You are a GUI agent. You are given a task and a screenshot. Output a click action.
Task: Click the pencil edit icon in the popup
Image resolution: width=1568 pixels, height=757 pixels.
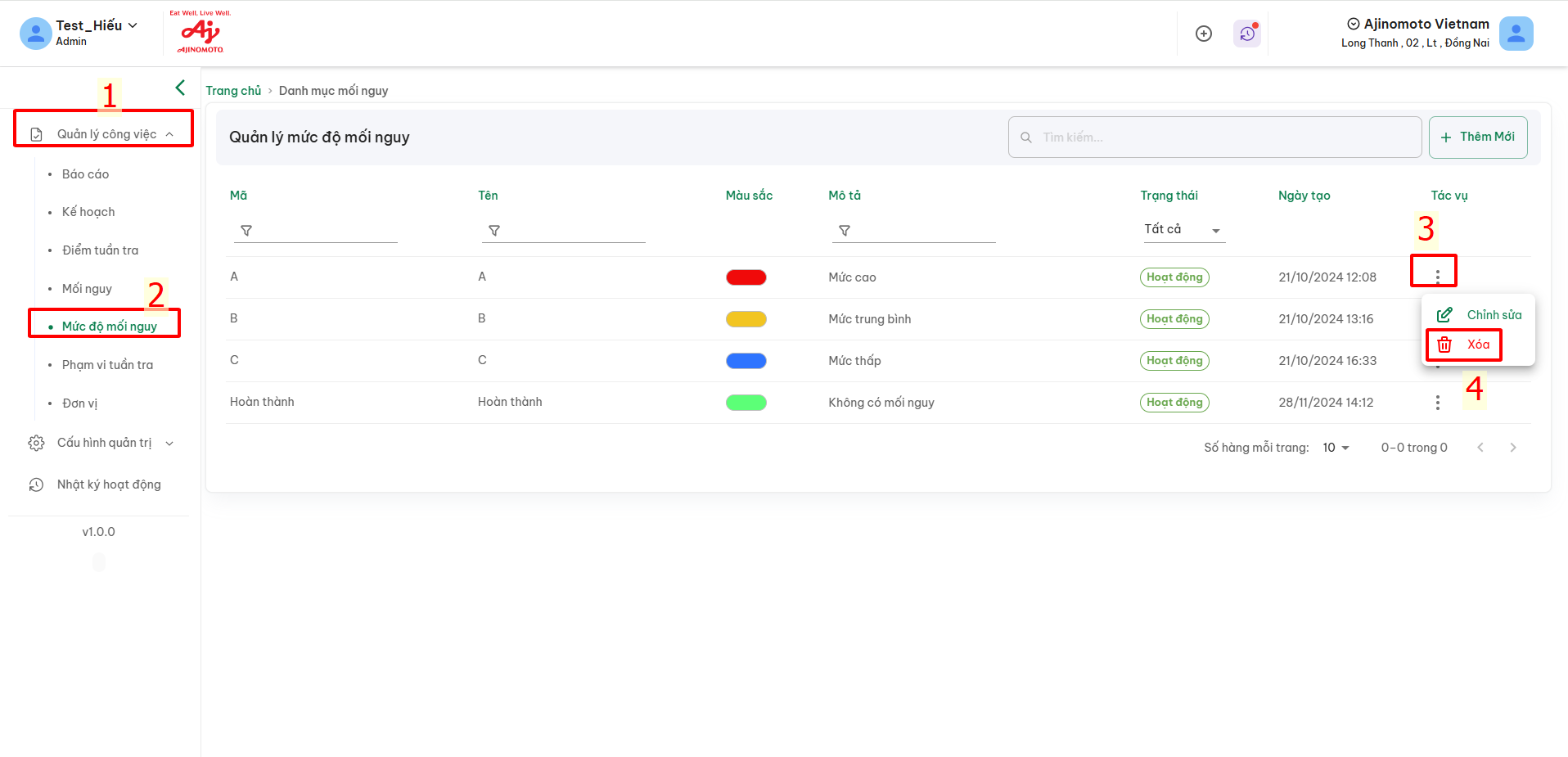[x=1445, y=315]
